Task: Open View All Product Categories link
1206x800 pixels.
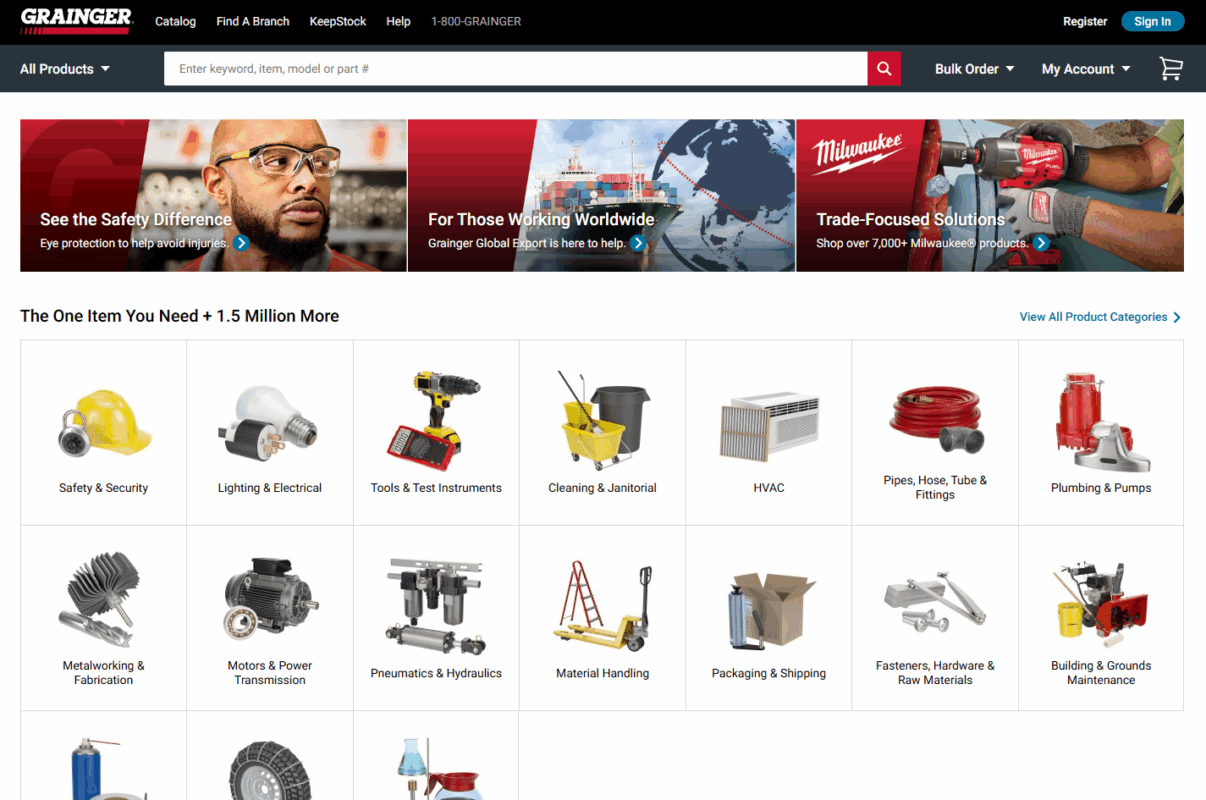Action: point(1099,317)
